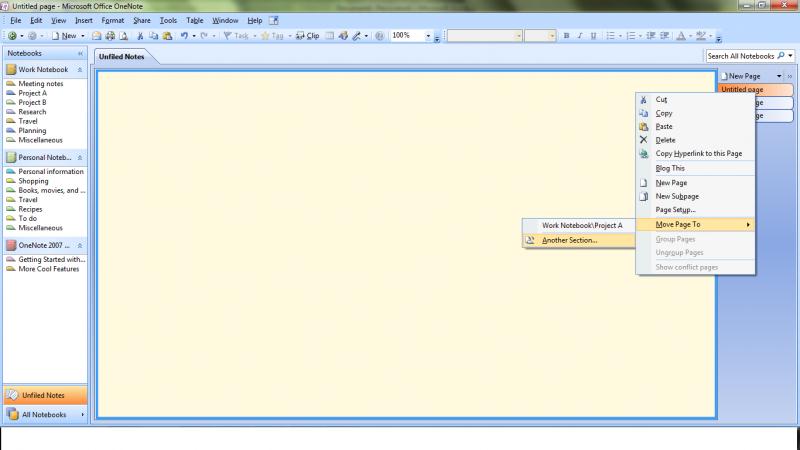Collapse the Work Notebook section list

[80, 70]
